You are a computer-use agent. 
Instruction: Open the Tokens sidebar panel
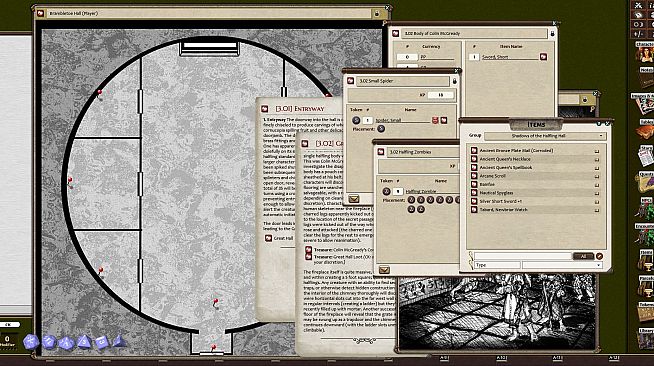click(646, 313)
